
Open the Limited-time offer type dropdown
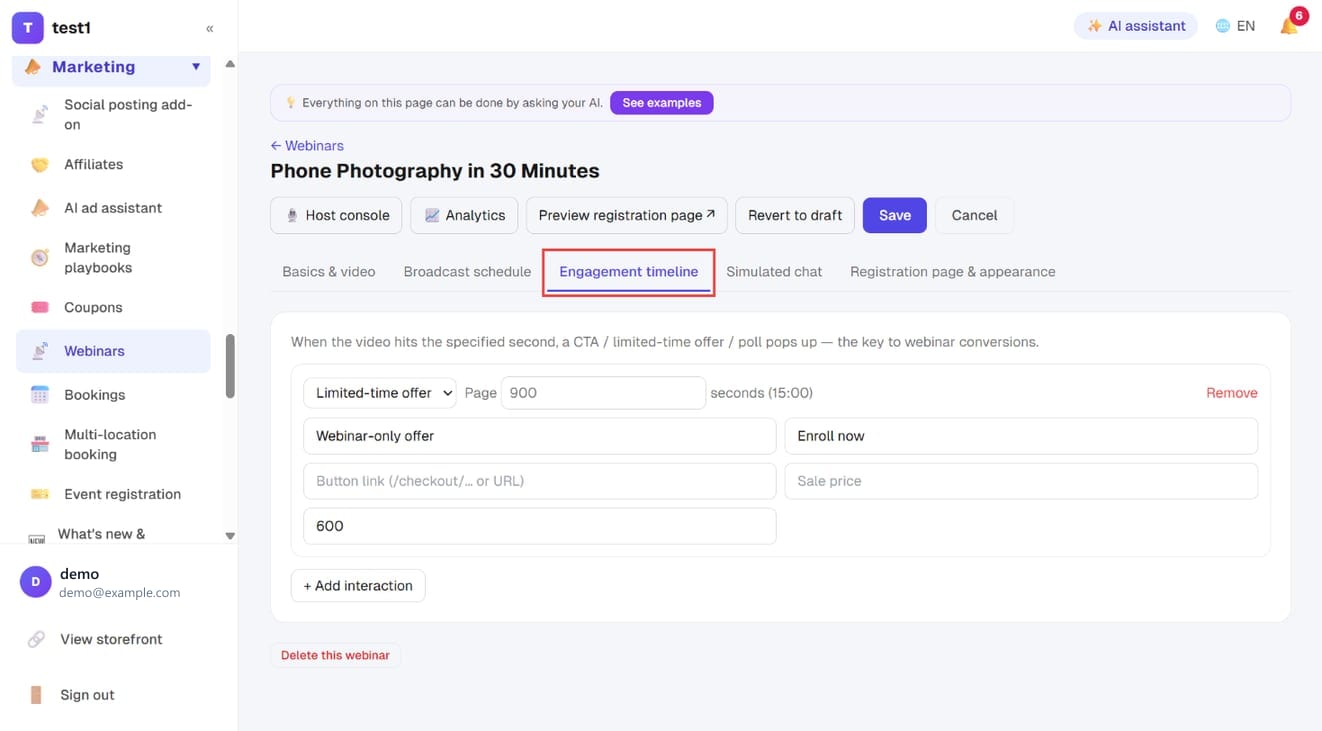tap(380, 393)
